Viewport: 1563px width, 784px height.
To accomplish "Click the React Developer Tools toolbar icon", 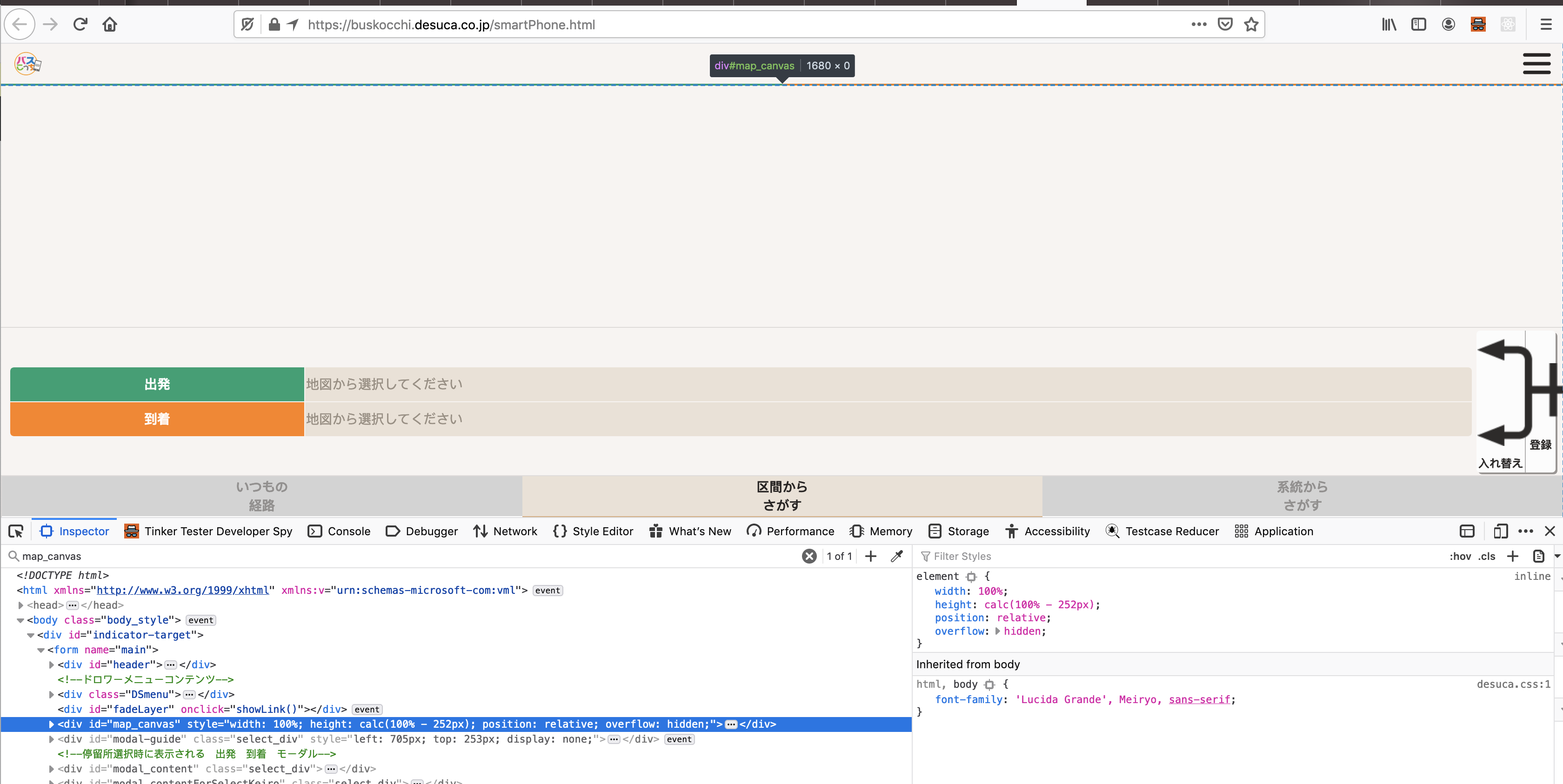I will click(1508, 24).
